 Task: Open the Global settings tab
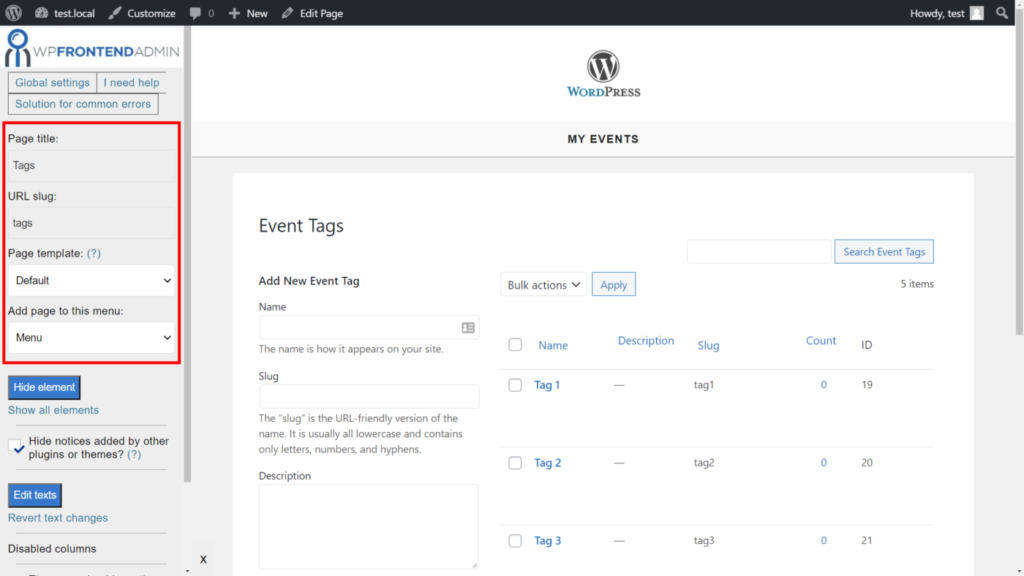52,82
